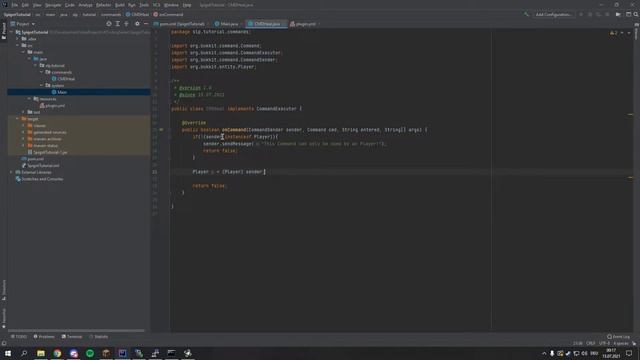The height and width of the screenshot is (360, 640).
Task: Click the warnings indicator in editor corner
Action: [x=614, y=33]
